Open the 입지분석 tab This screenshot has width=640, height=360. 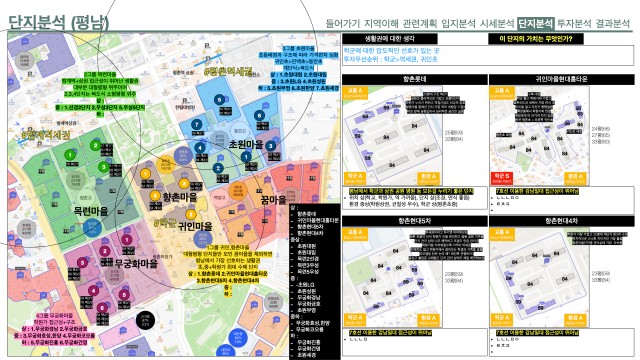point(458,23)
